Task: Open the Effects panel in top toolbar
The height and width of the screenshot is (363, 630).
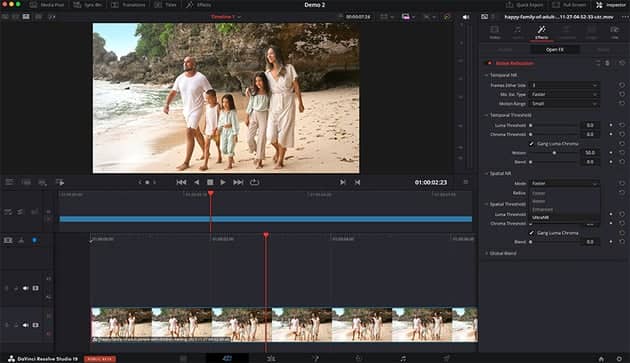Action: coord(198,5)
